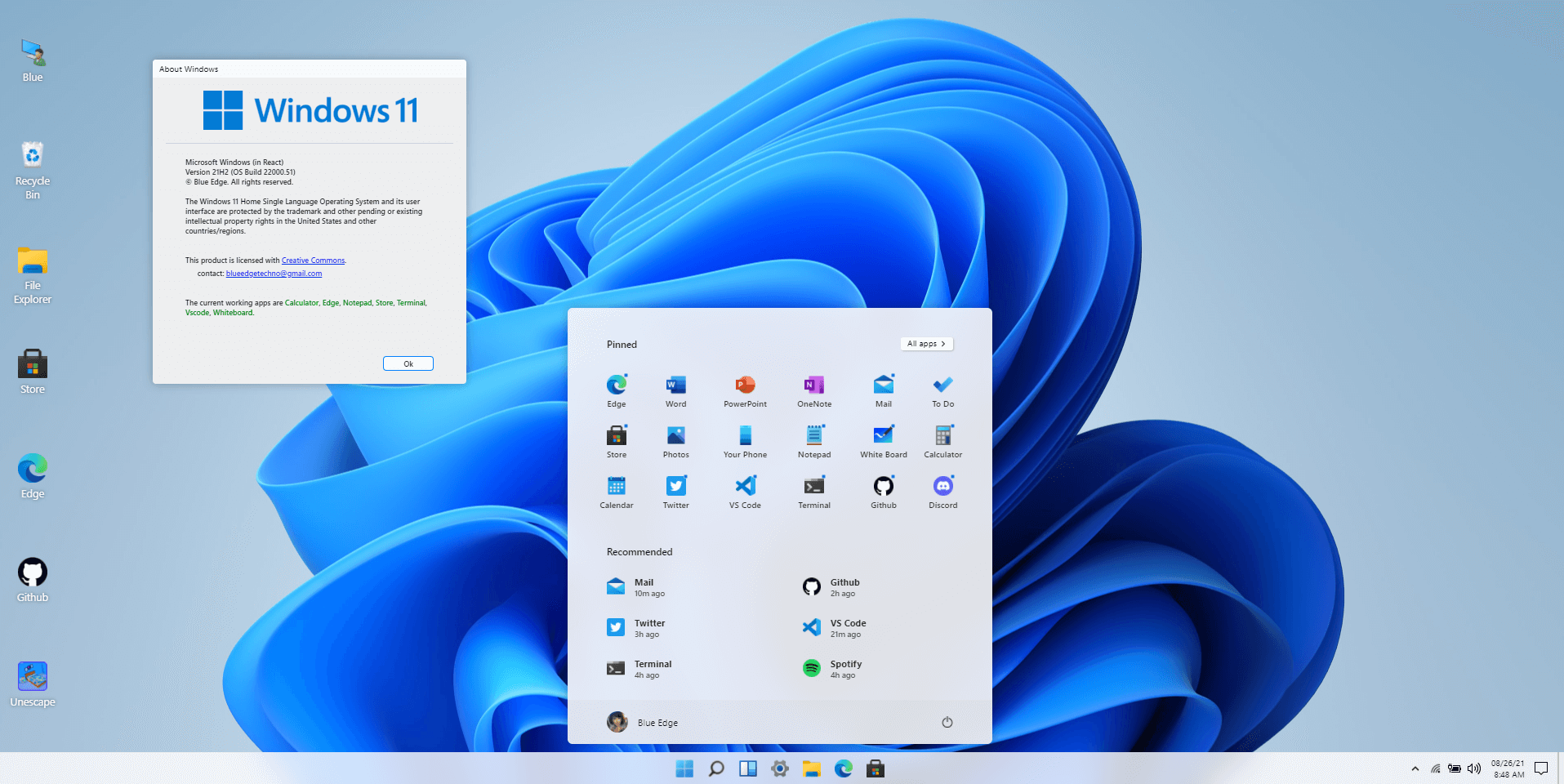Show hidden tray icons chevron

(x=1415, y=768)
